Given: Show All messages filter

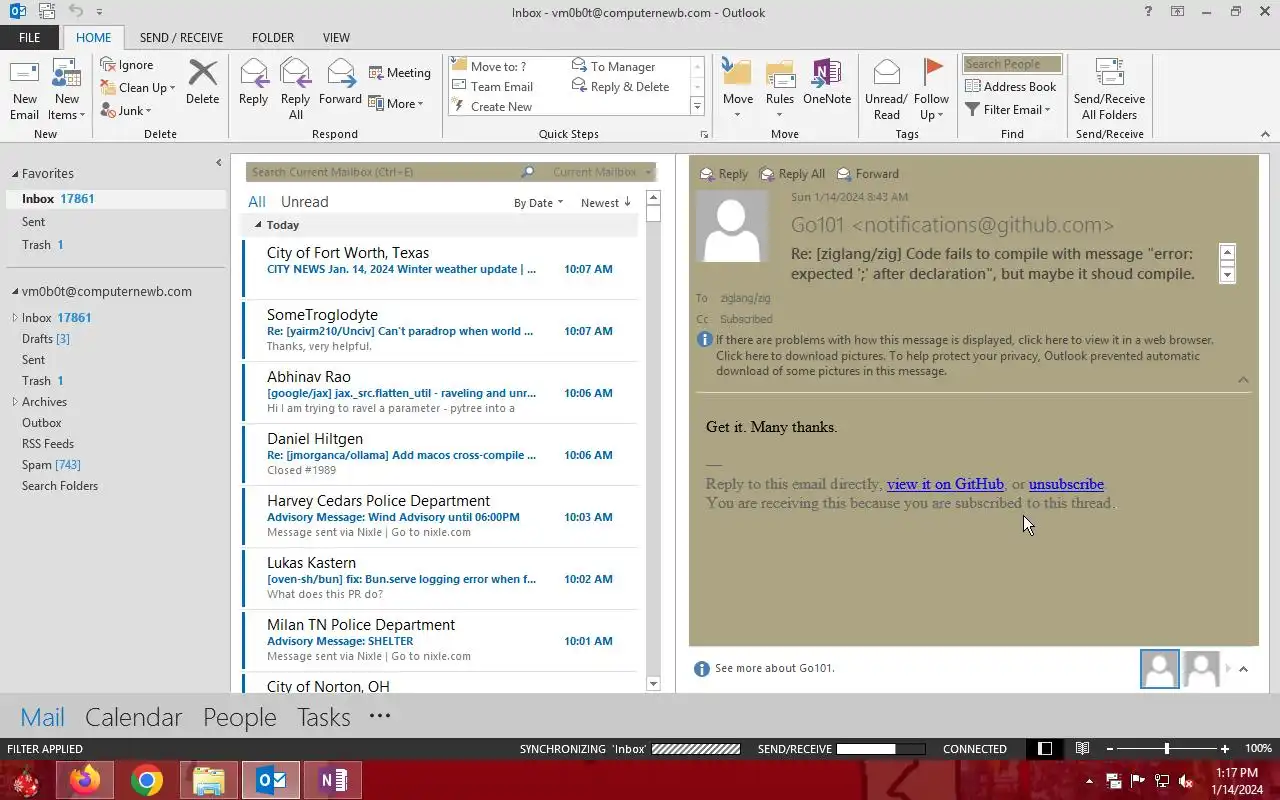Looking at the screenshot, I should pos(257,202).
